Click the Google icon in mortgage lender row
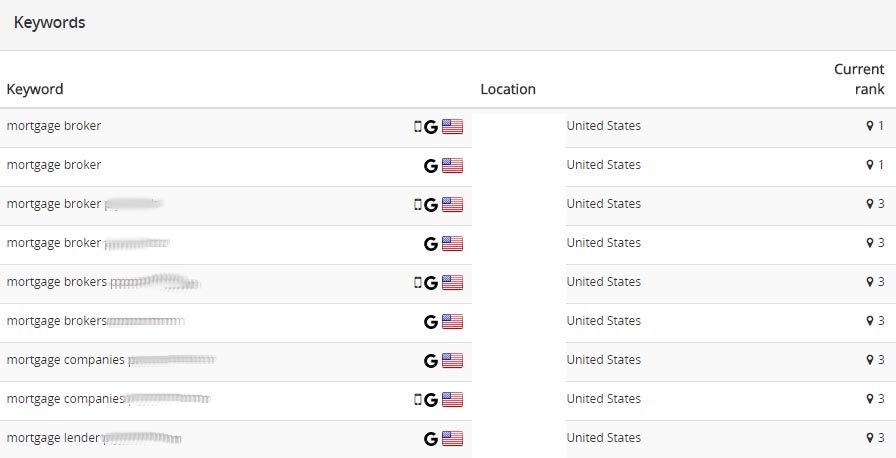 click(431, 439)
